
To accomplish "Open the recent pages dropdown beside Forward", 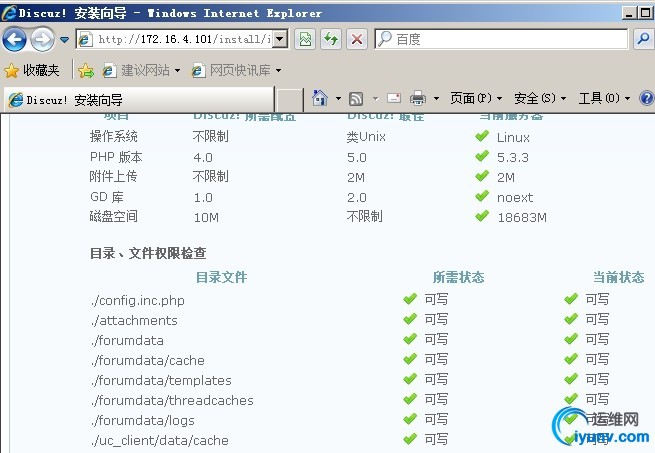I will [x=64, y=40].
